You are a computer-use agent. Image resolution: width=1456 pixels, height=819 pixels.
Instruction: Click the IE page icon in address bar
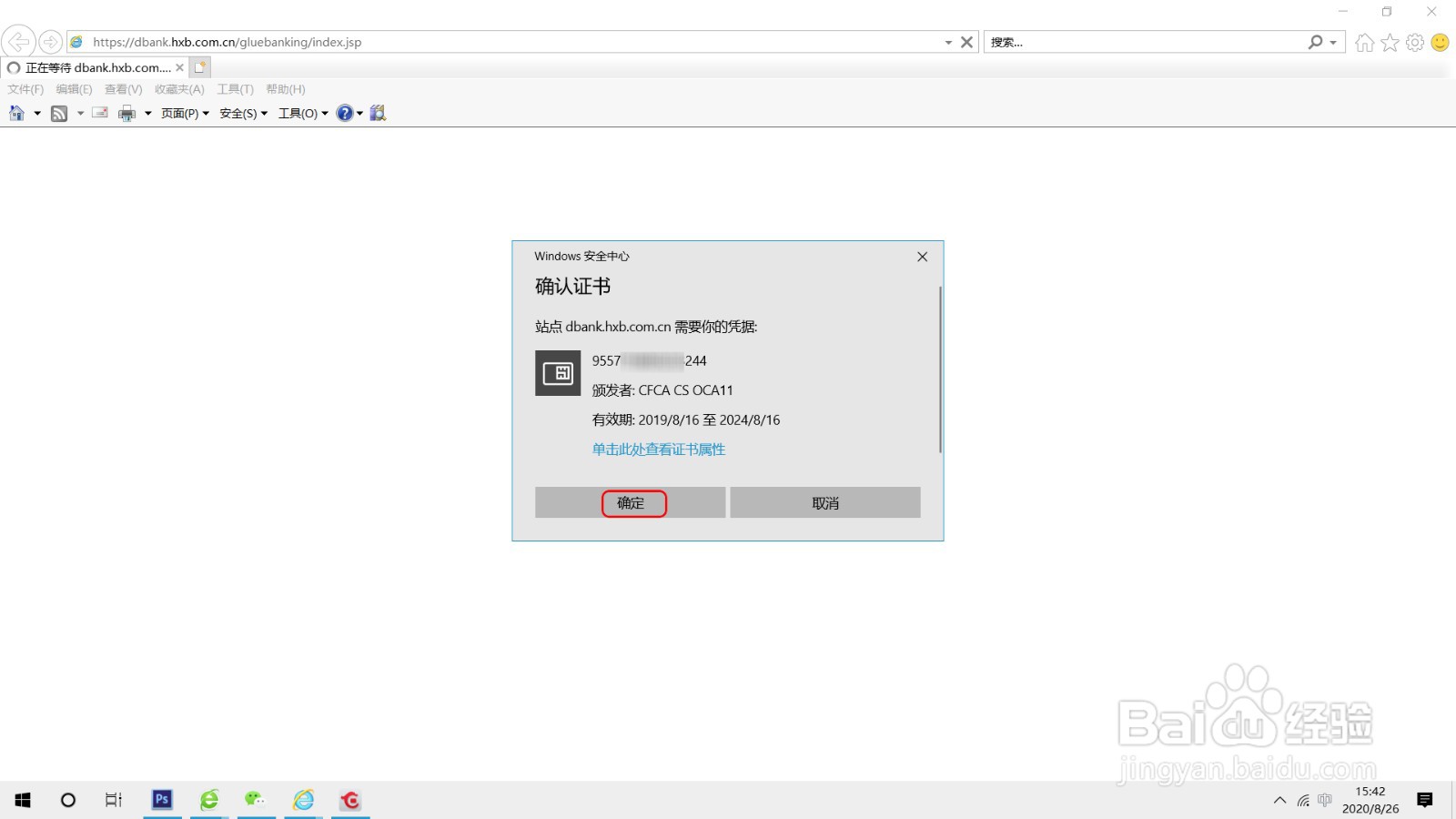[76, 42]
